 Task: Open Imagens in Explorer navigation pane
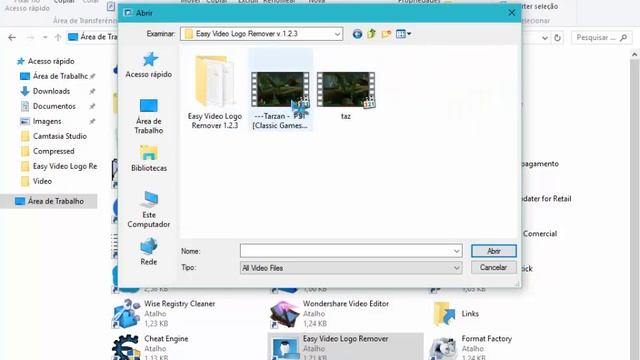coord(47,121)
